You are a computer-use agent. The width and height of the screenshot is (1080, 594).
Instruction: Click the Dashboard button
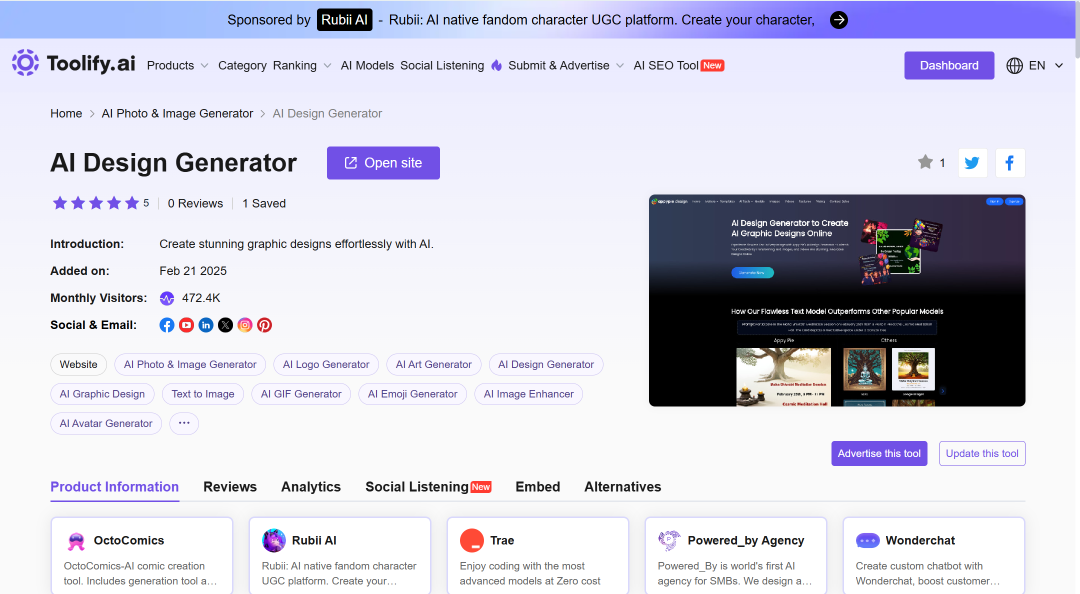tap(949, 65)
